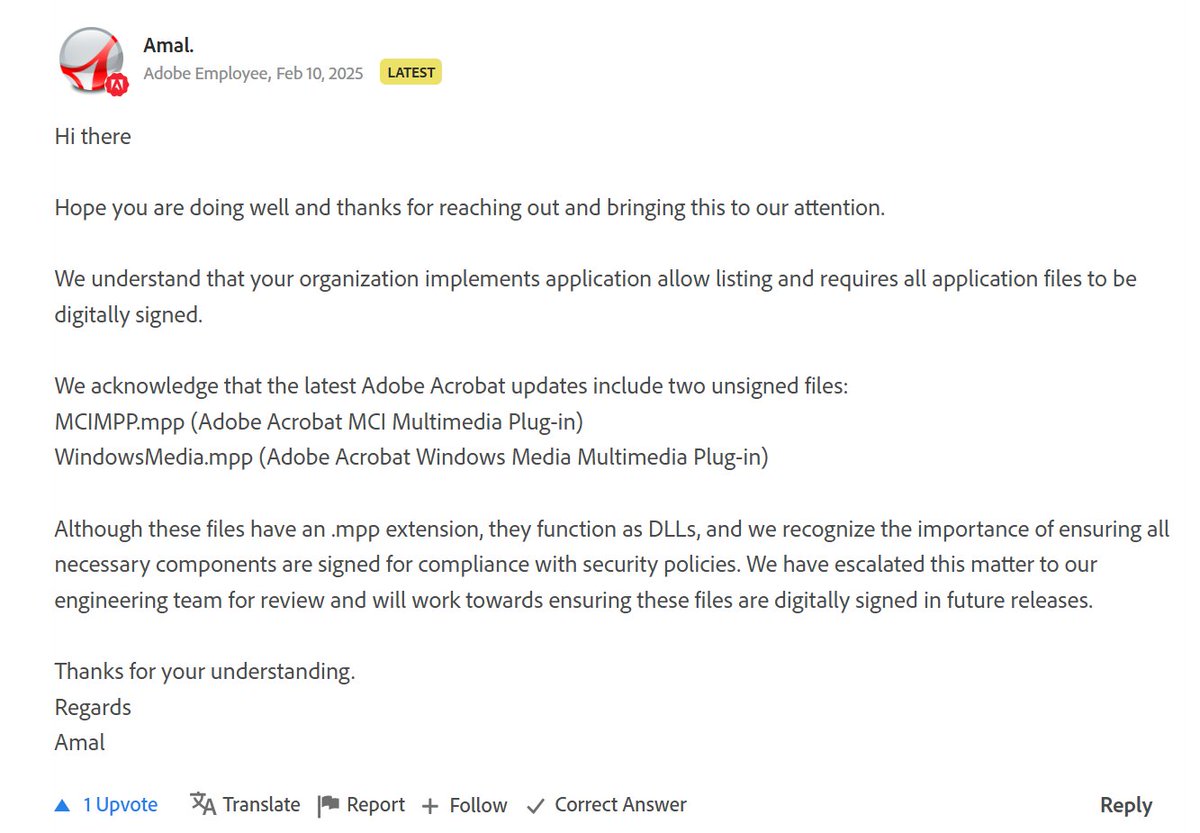This screenshot has width=1200, height=833.
Task: Click the Report flag icon
Action: 328,806
